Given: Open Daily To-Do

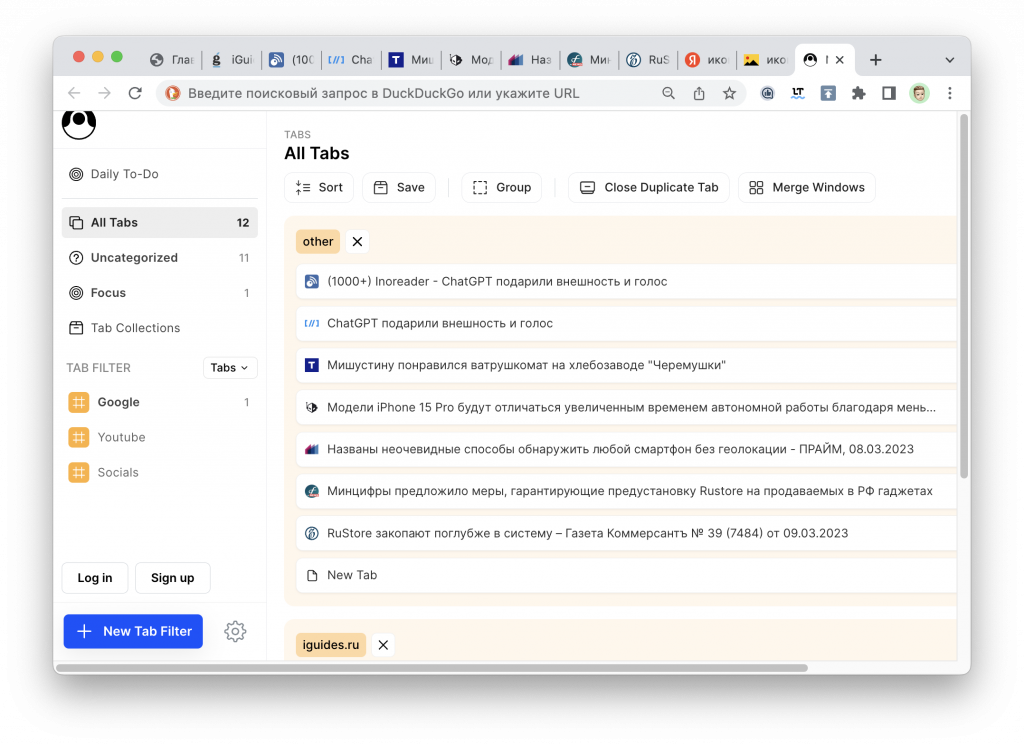Looking at the screenshot, I should coord(160,174).
